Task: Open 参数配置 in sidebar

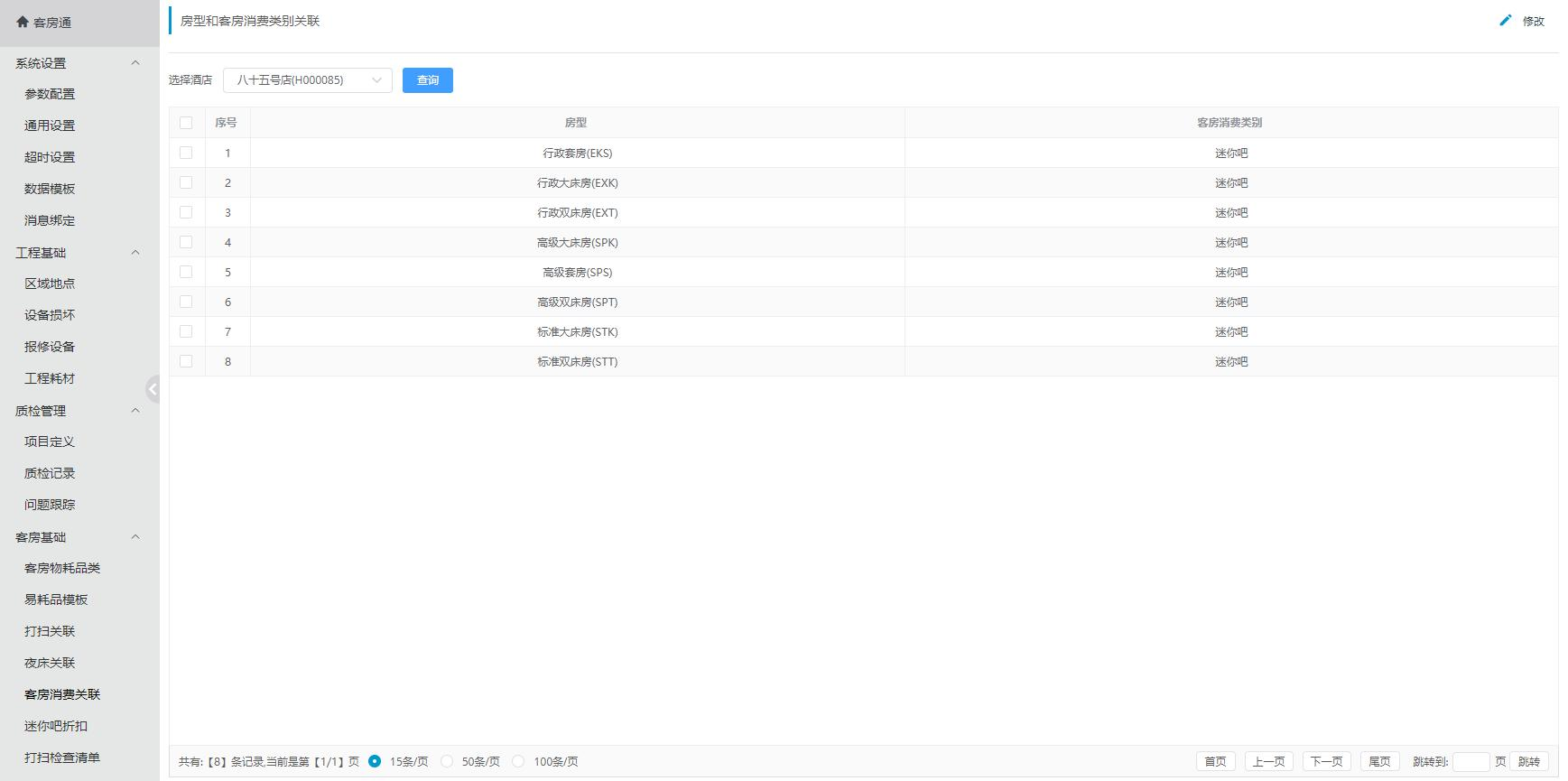Action: 50,94
